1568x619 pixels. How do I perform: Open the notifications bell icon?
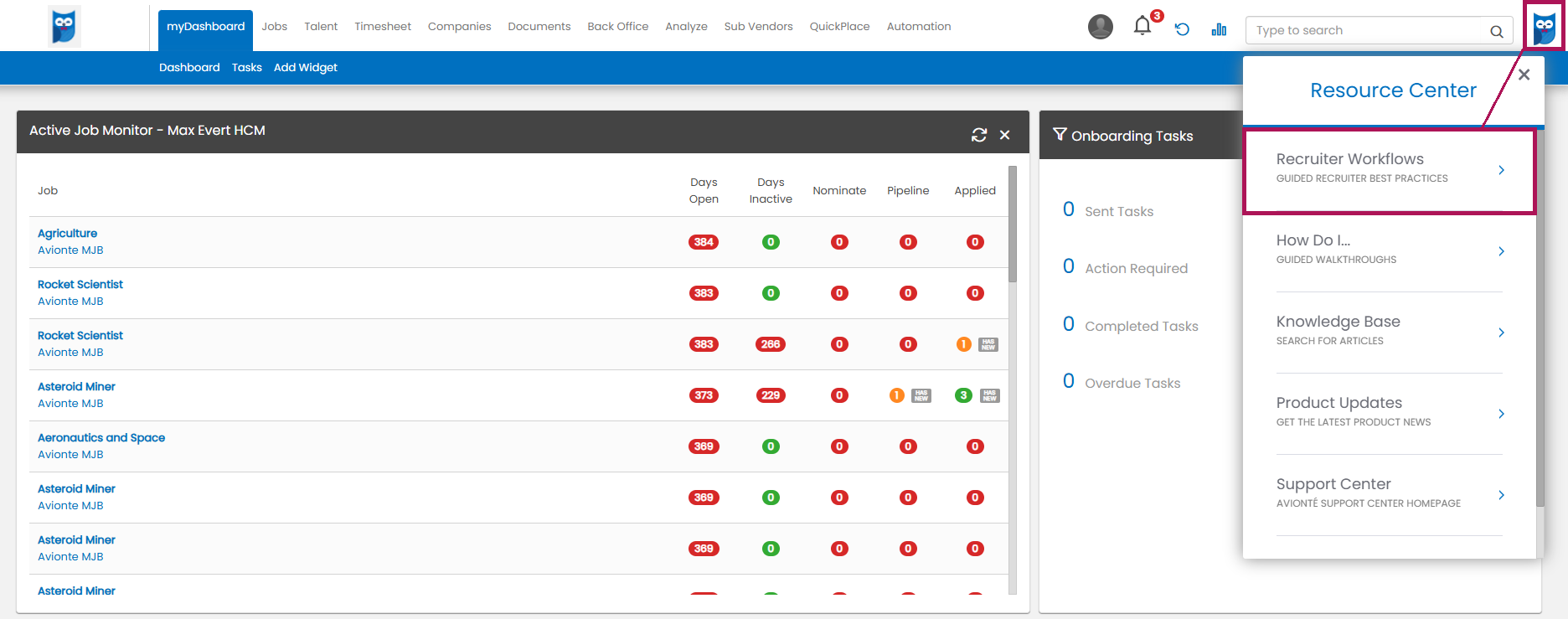point(1142,27)
